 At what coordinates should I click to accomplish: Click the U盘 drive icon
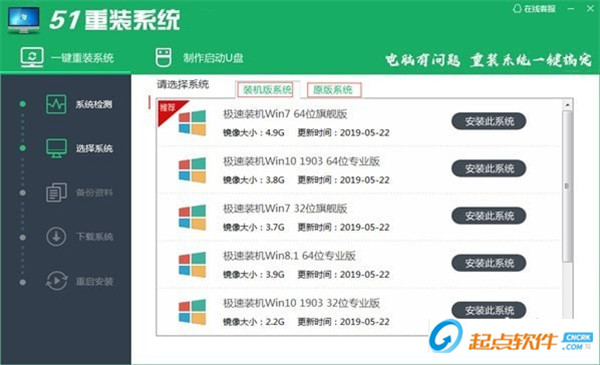click(x=163, y=58)
